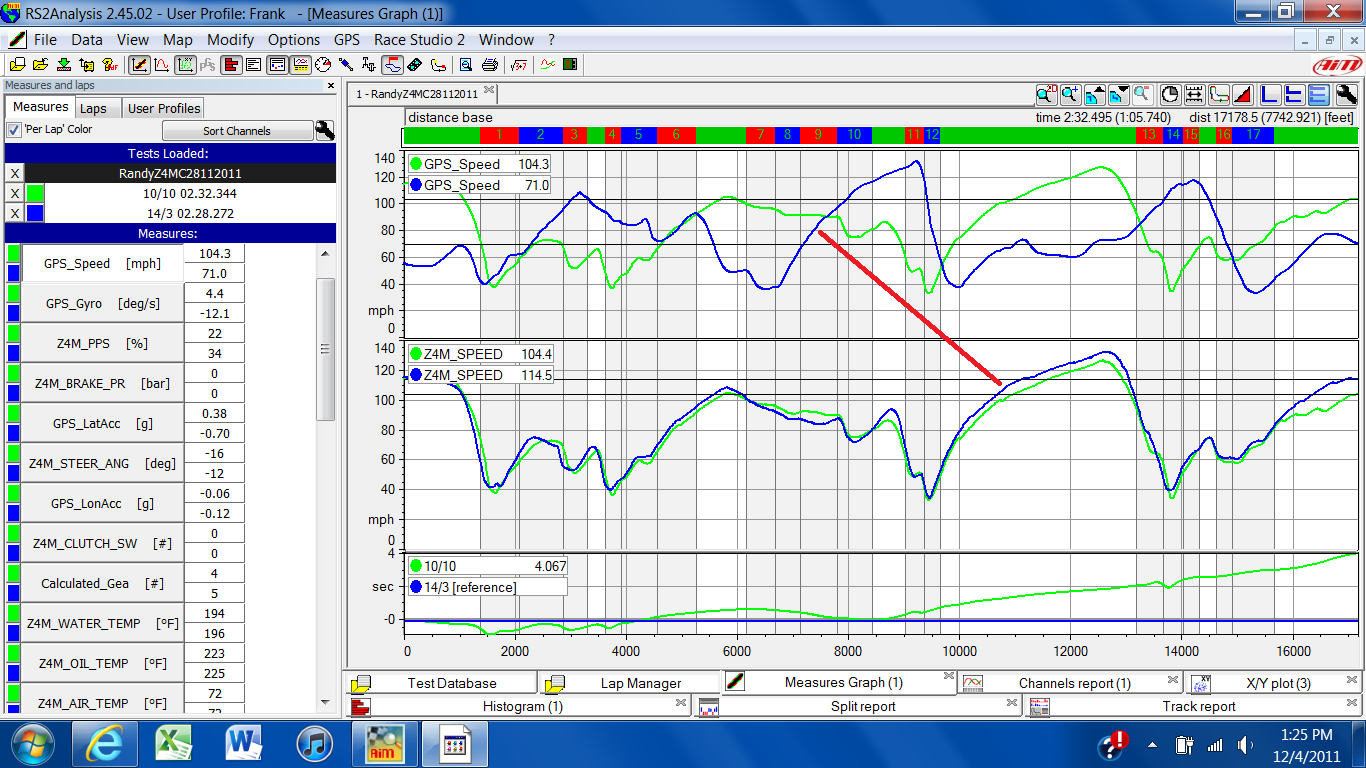Image resolution: width=1366 pixels, height=768 pixels.
Task: Open the Measures Graph pencil-on-chart icon
Action: 140,65
